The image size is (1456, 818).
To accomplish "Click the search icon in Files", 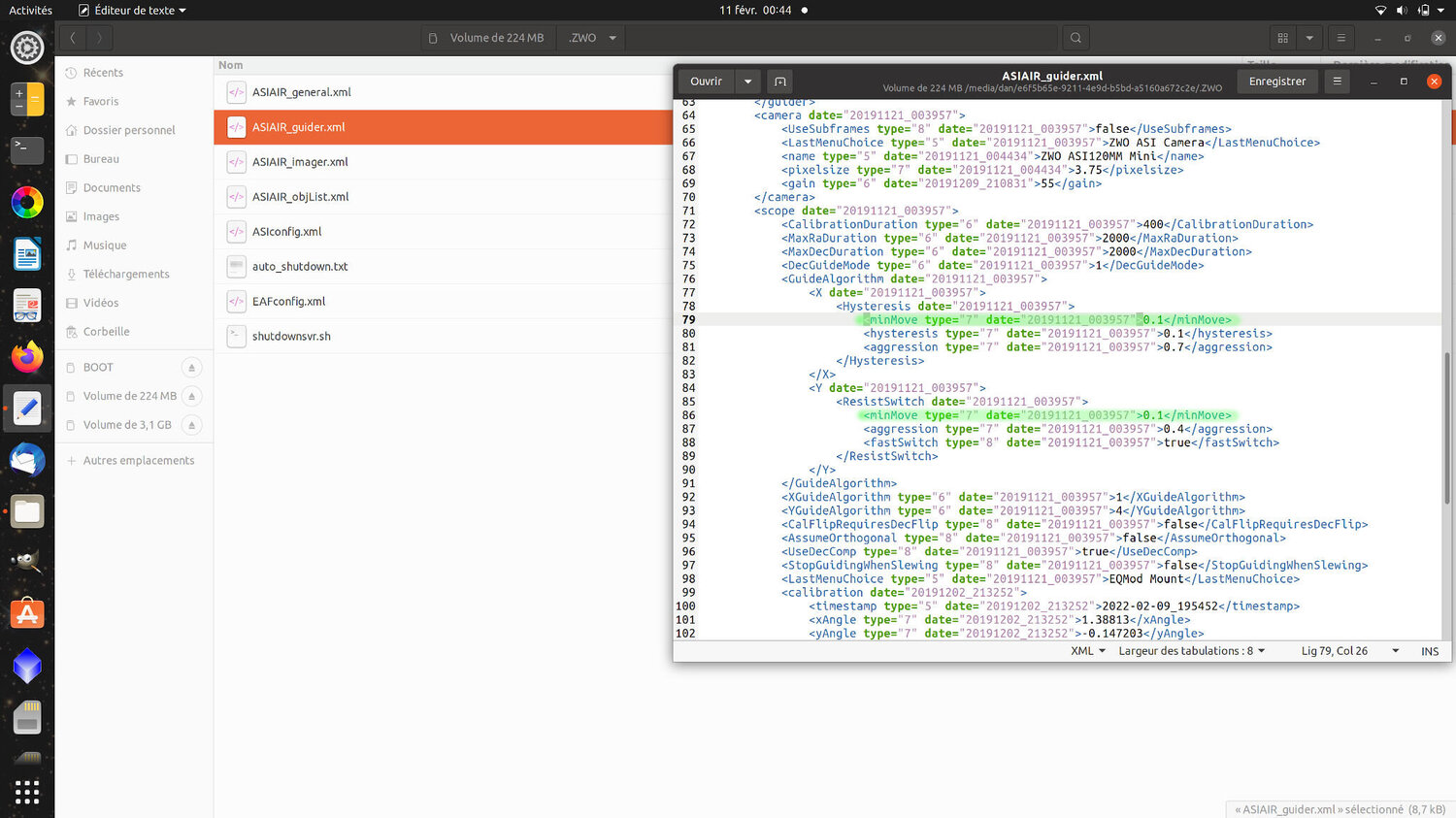I will pyautogui.click(x=1075, y=38).
